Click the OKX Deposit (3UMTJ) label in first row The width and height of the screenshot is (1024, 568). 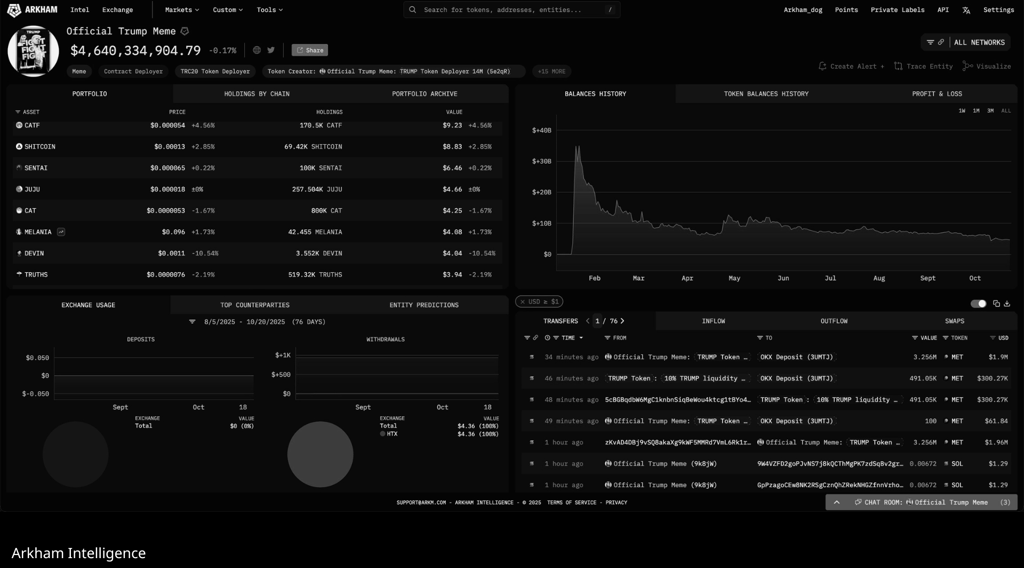[x=795, y=357]
